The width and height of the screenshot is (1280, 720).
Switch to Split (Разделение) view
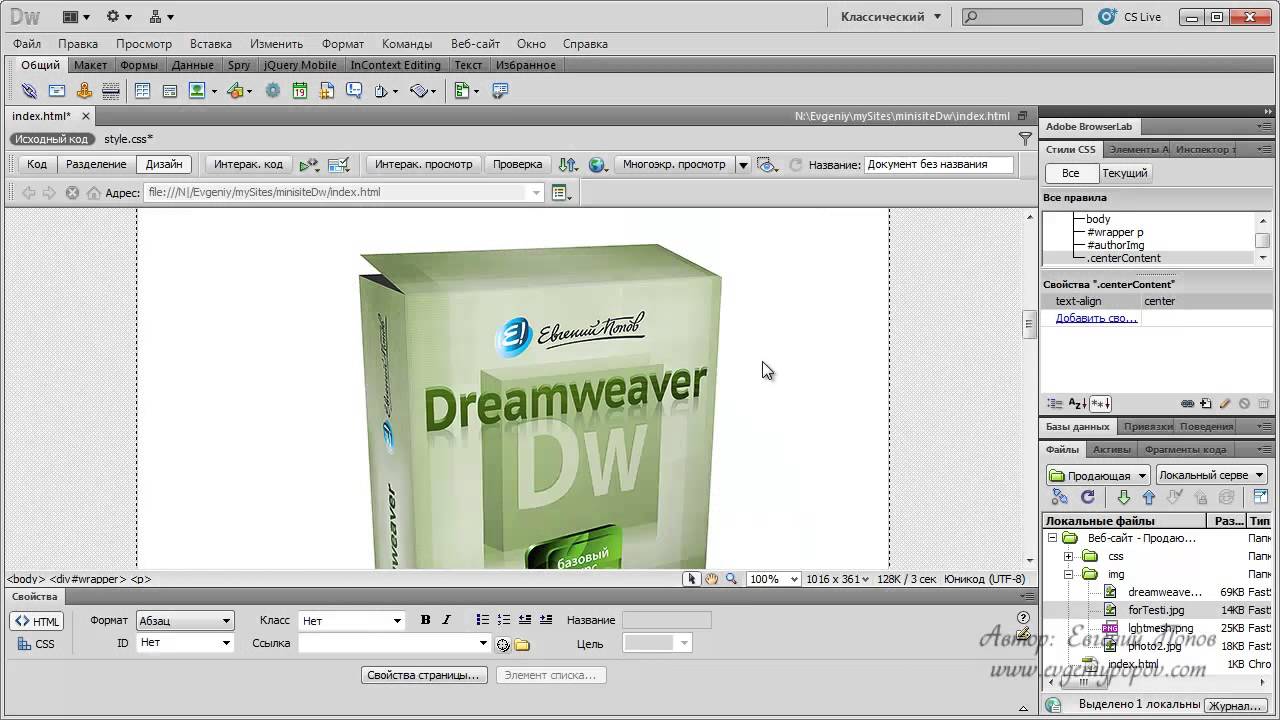pyautogui.click(x=96, y=164)
